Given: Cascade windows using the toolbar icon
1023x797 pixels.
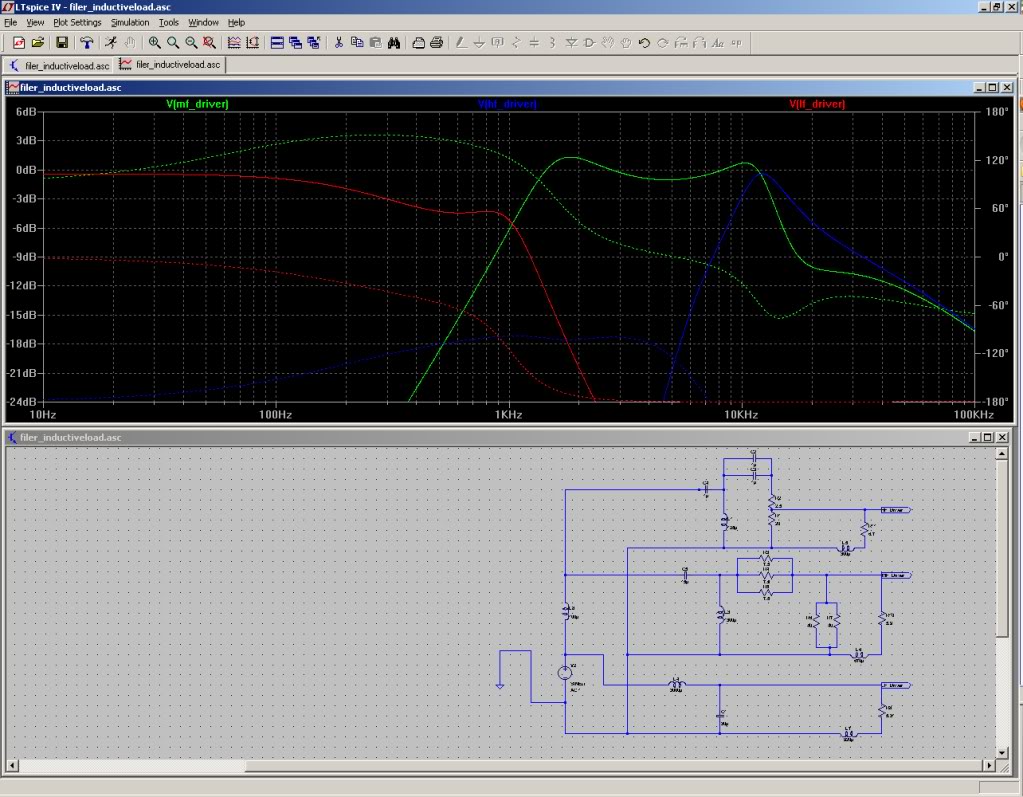Looking at the screenshot, I should (295, 43).
